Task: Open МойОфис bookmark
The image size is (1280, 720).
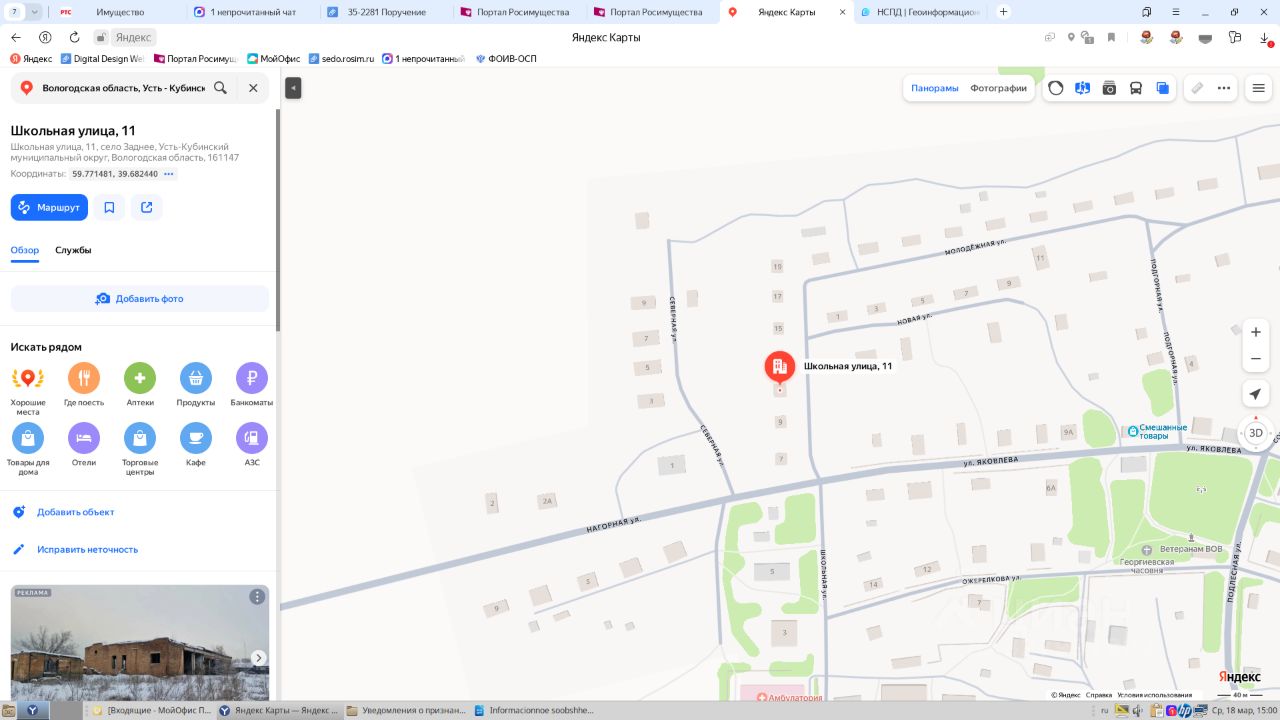Action: [273, 59]
